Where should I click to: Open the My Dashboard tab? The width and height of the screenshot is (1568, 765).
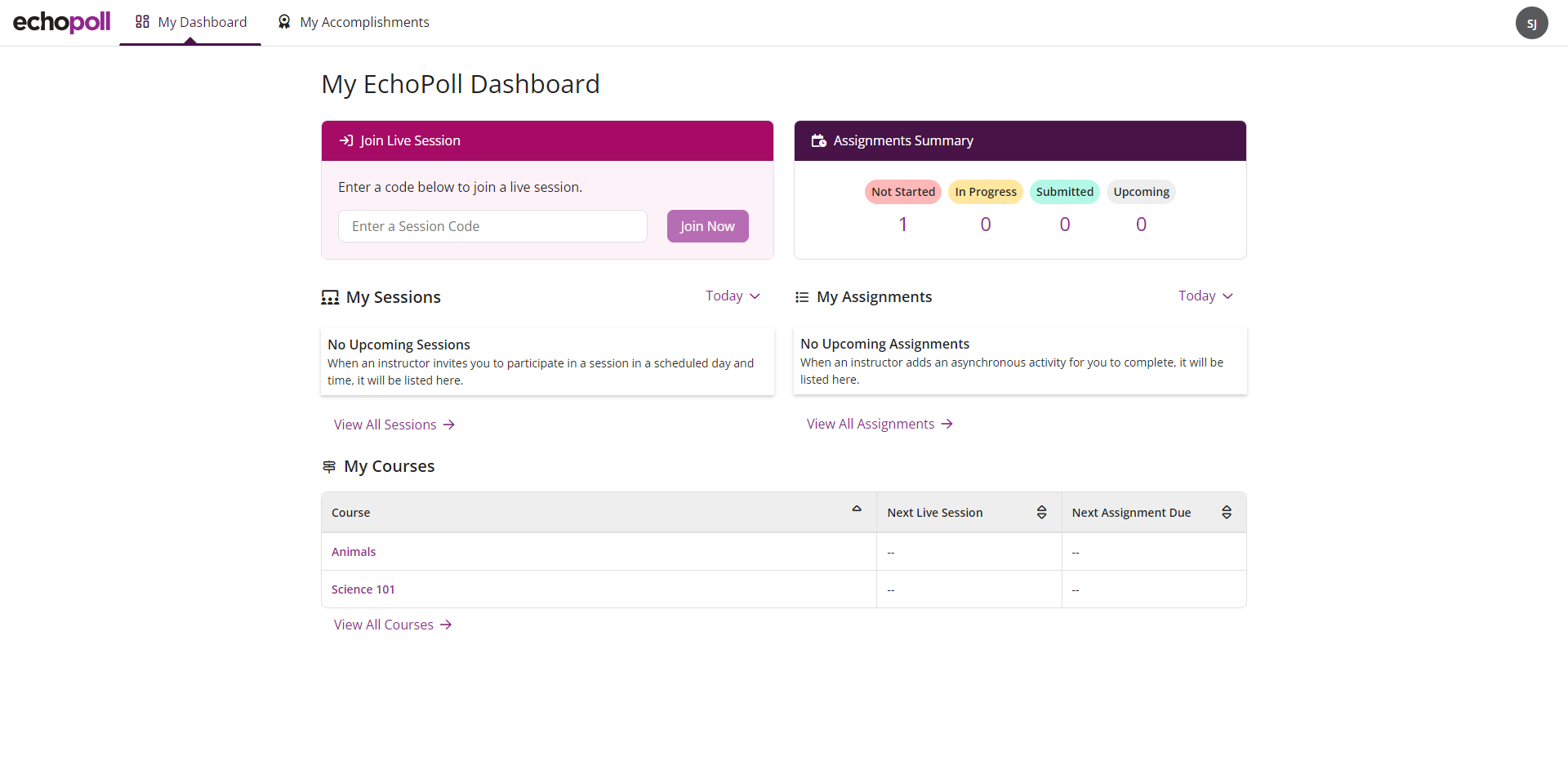(x=190, y=22)
